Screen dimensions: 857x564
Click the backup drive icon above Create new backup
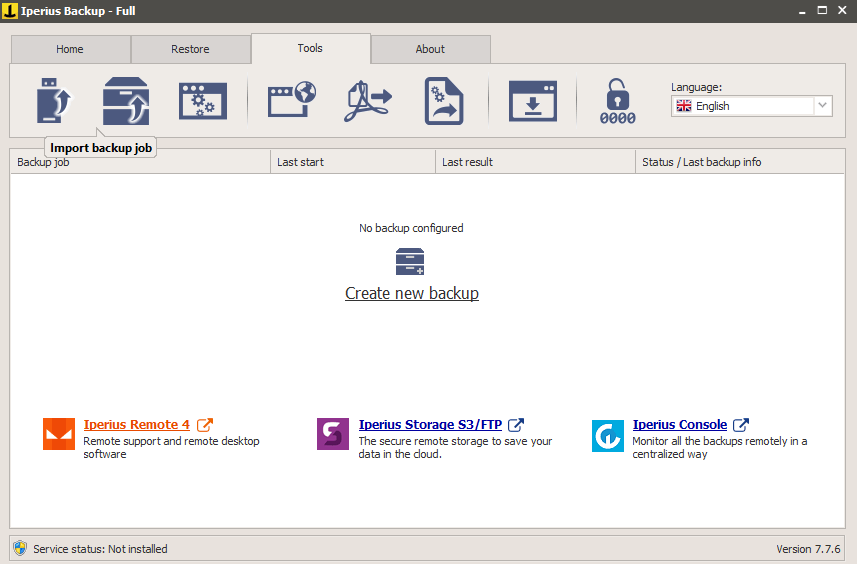click(x=410, y=262)
